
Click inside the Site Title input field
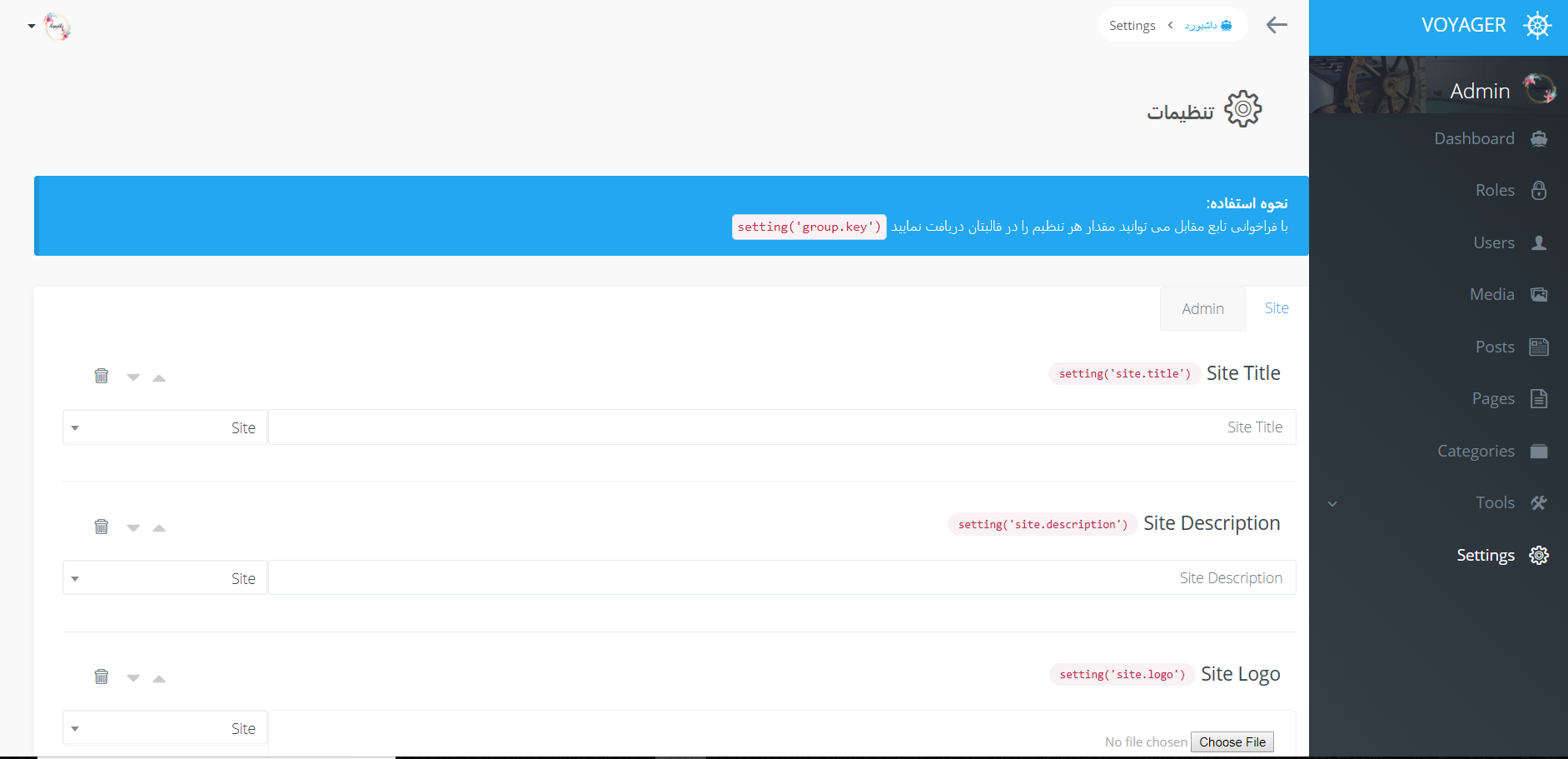(x=783, y=427)
